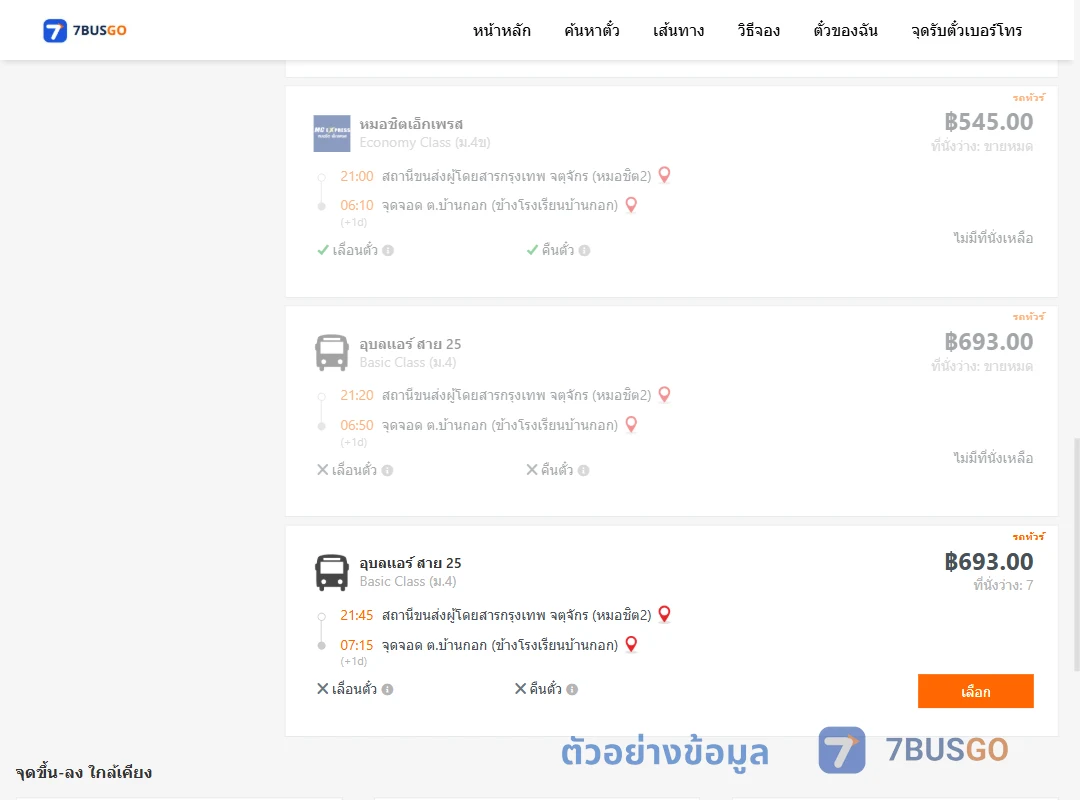Show map pin for 21:00 departure station
The width and height of the screenshot is (1080, 800).
pos(664,175)
